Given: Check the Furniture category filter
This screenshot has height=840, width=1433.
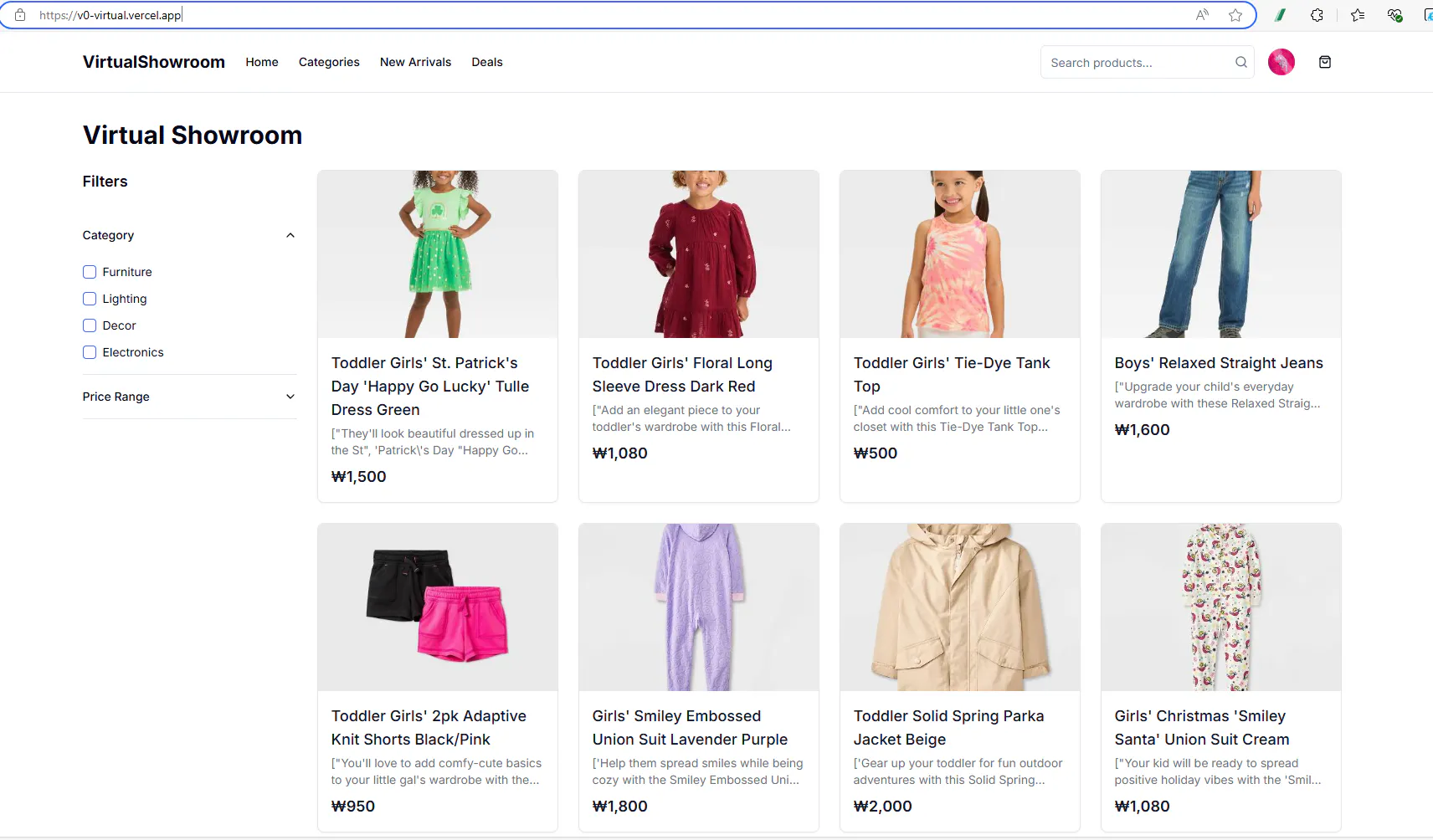Looking at the screenshot, I should pos(90,272).
